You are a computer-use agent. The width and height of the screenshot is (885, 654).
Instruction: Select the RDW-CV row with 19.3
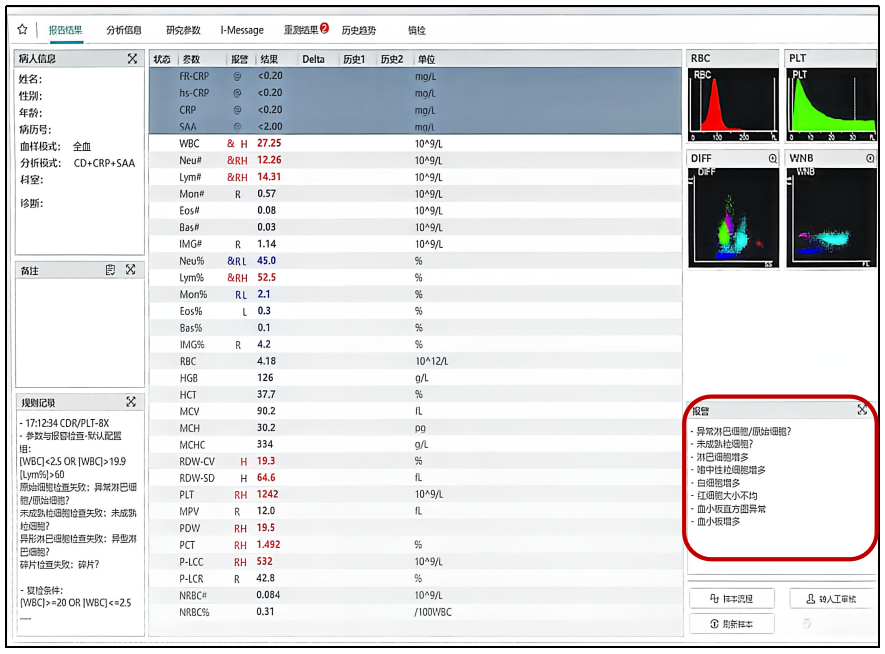415,461
